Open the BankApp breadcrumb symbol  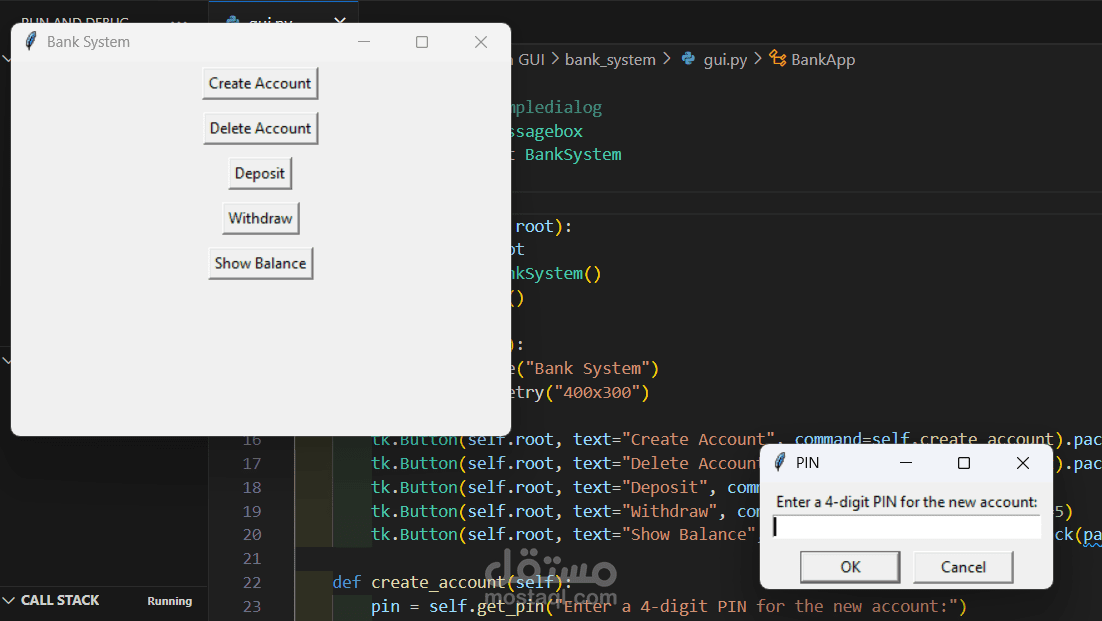coord(823,60)
